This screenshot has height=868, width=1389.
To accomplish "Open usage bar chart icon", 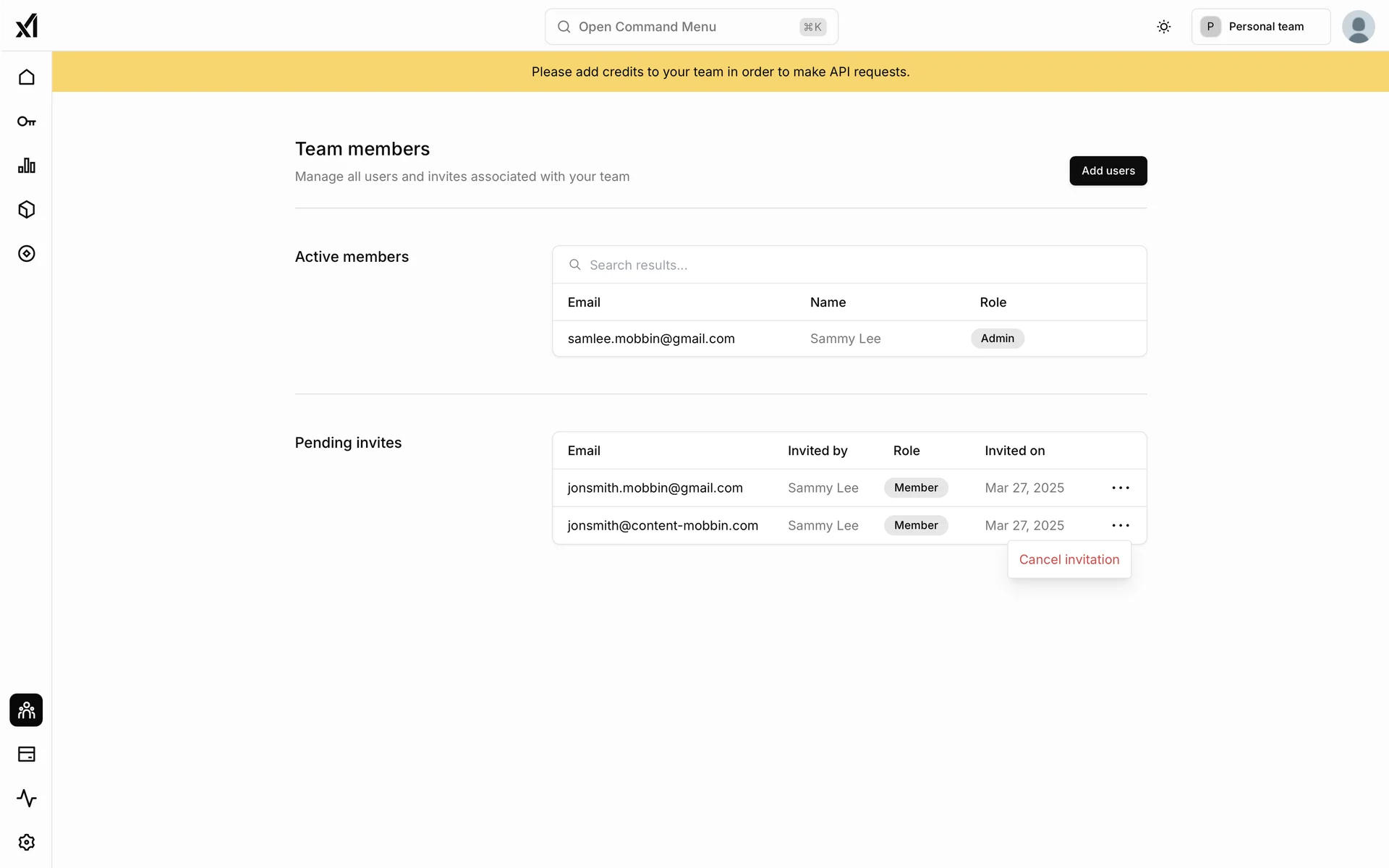I will [x=27, y=166].
